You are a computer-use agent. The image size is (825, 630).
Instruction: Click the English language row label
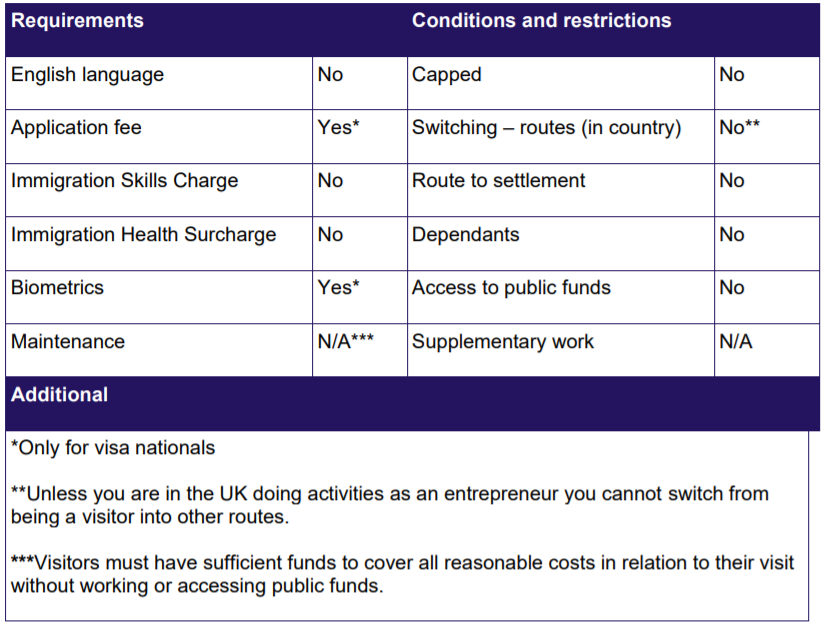[x=87, y=75]
